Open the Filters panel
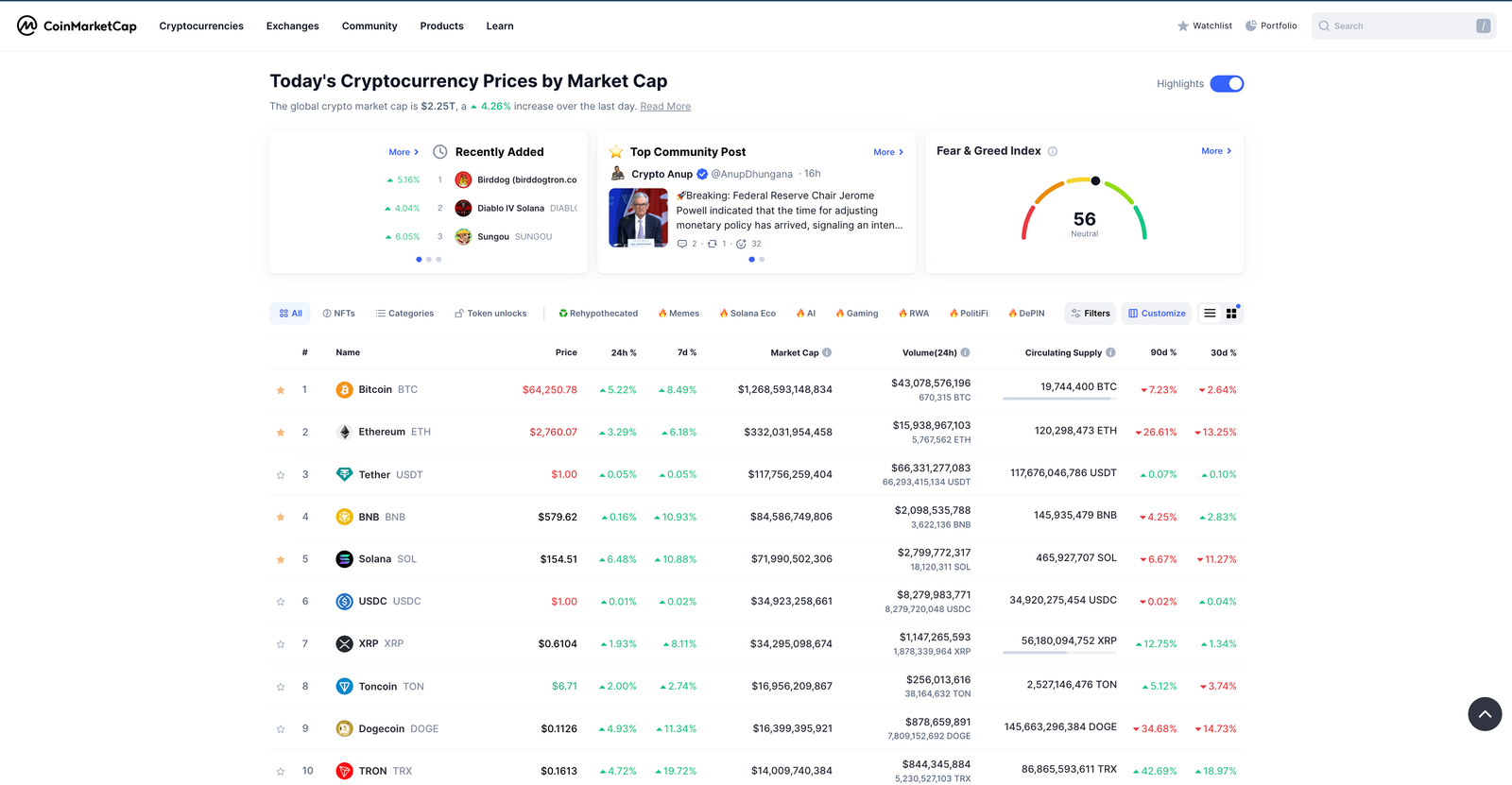This screenshot has width=1512, height=785. [x=1091, y=314]
